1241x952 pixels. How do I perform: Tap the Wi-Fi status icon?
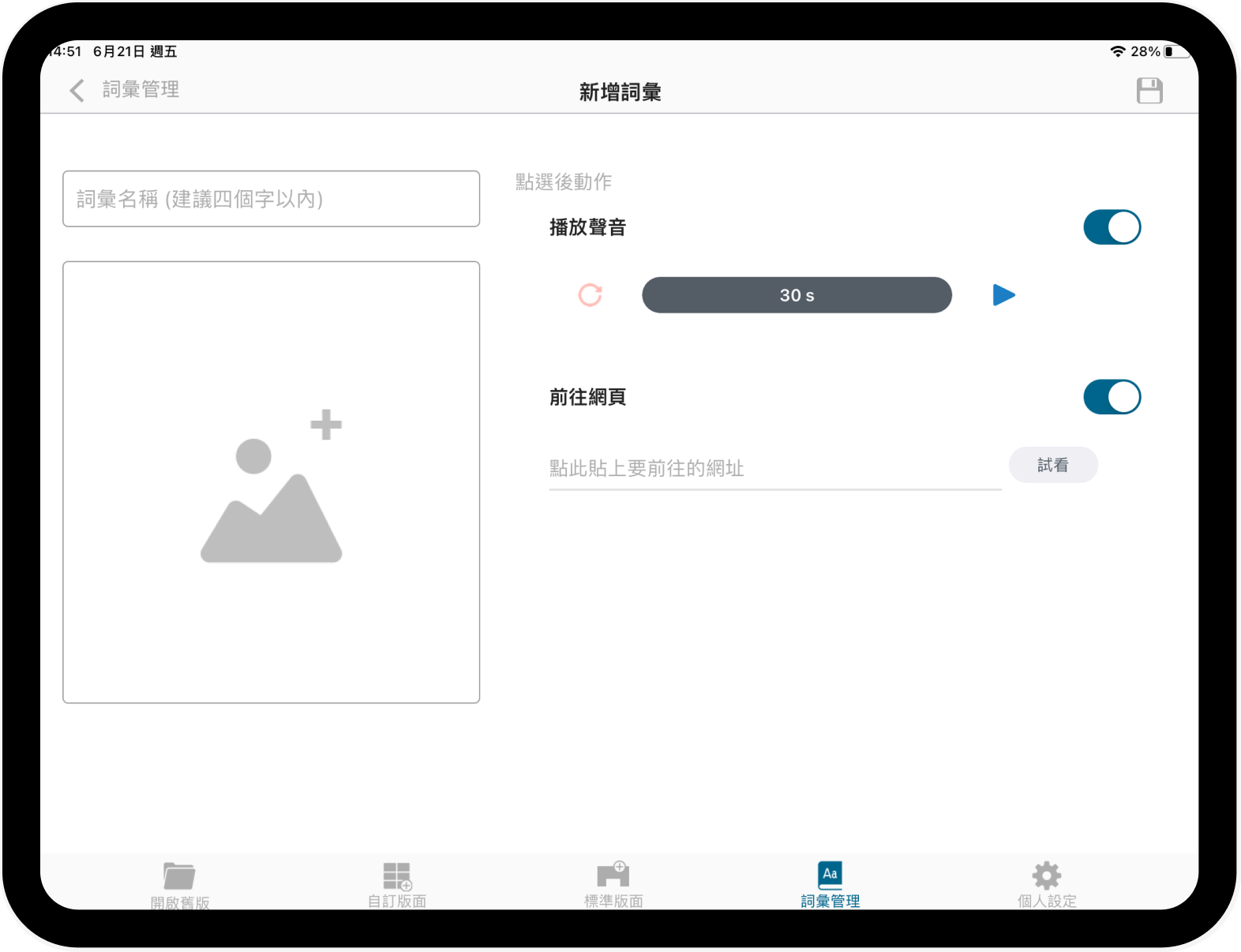click(x=1118, y=51)
